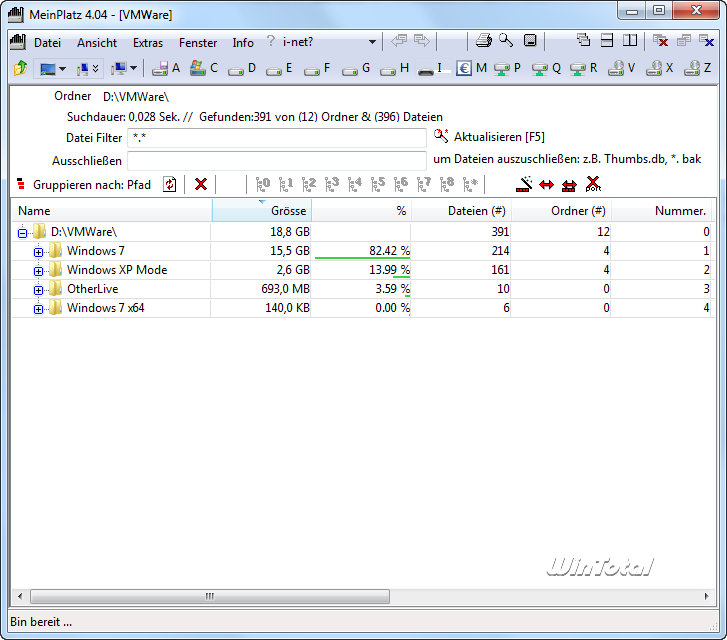Click the back navigation arrow icon
This screenshot has height=640, width=727.
coord(399,41)
